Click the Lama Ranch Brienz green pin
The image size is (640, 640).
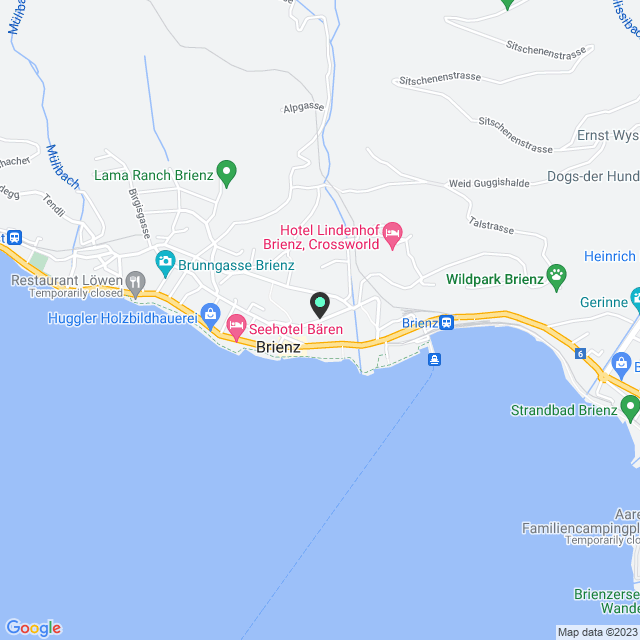(227, 173)
